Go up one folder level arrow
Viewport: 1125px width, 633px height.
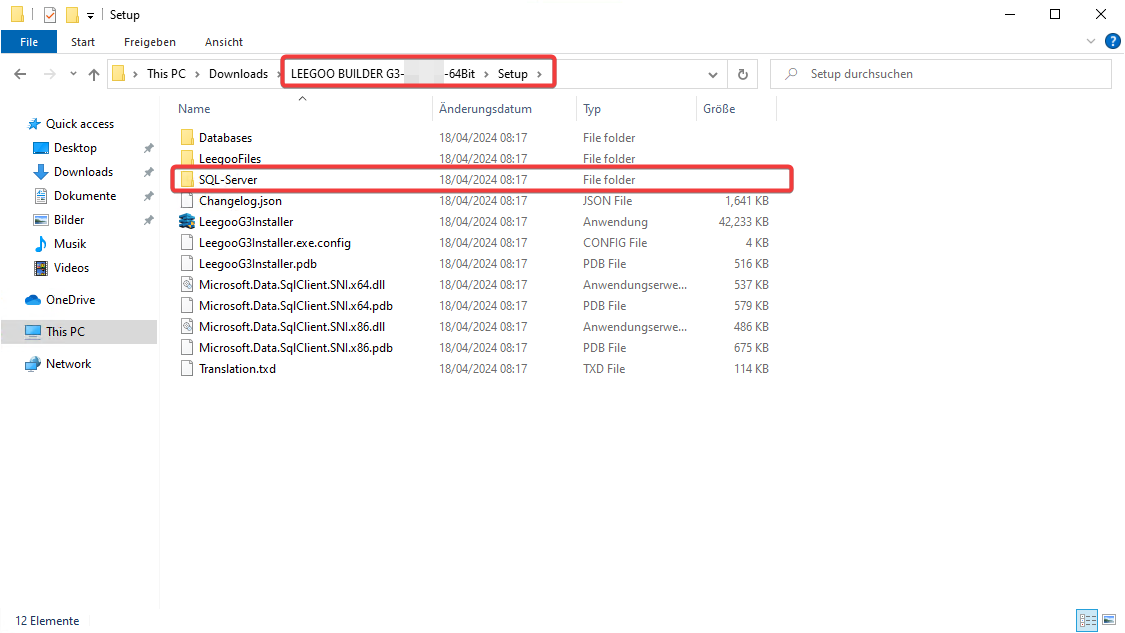pyautogui.click(x=94, y=74)
